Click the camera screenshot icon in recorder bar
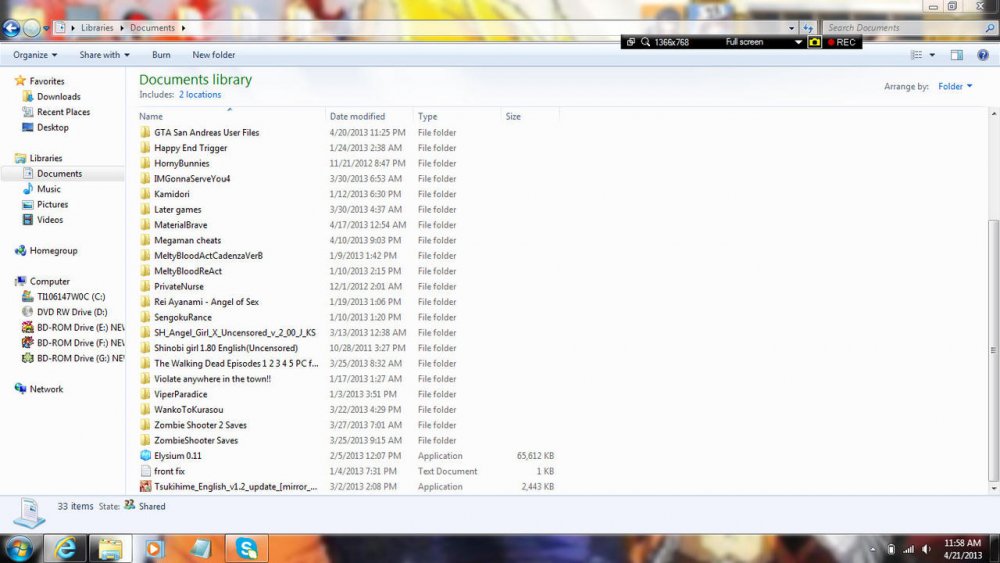 click(x=814, y=42)
